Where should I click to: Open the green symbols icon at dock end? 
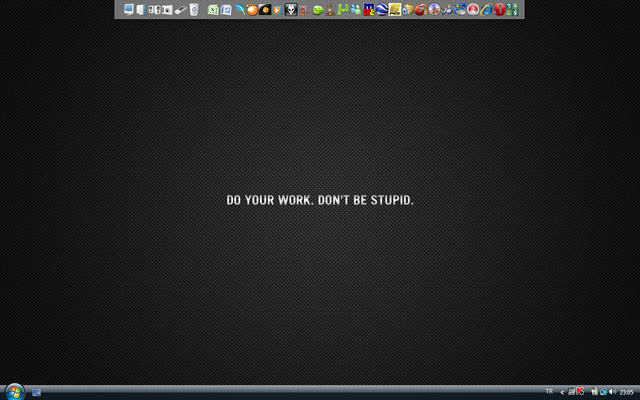coord(512,9)
